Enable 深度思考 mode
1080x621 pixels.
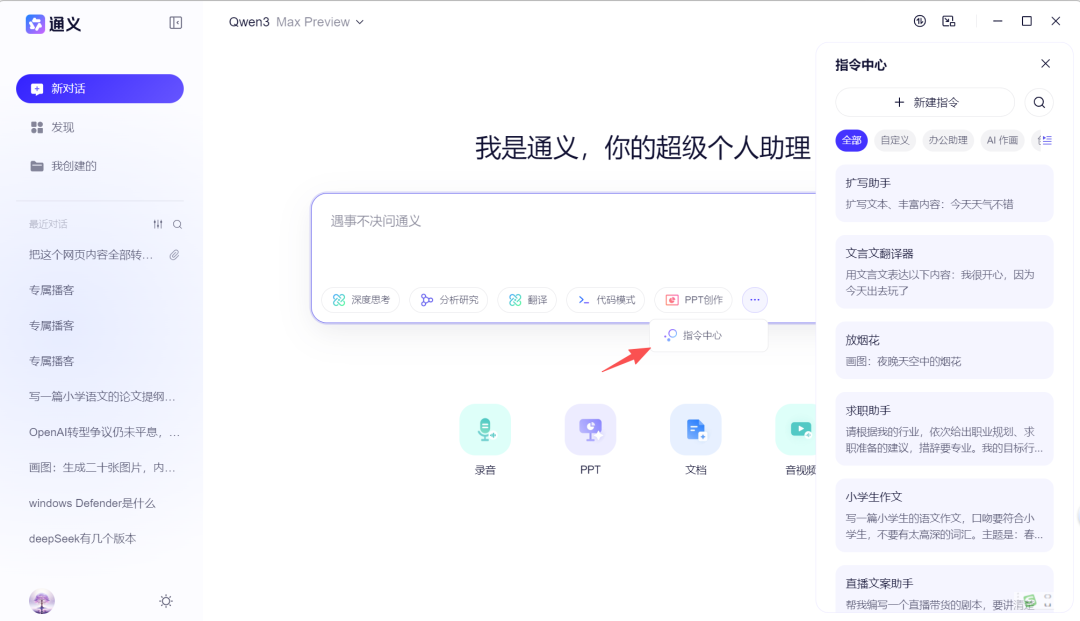360,299
